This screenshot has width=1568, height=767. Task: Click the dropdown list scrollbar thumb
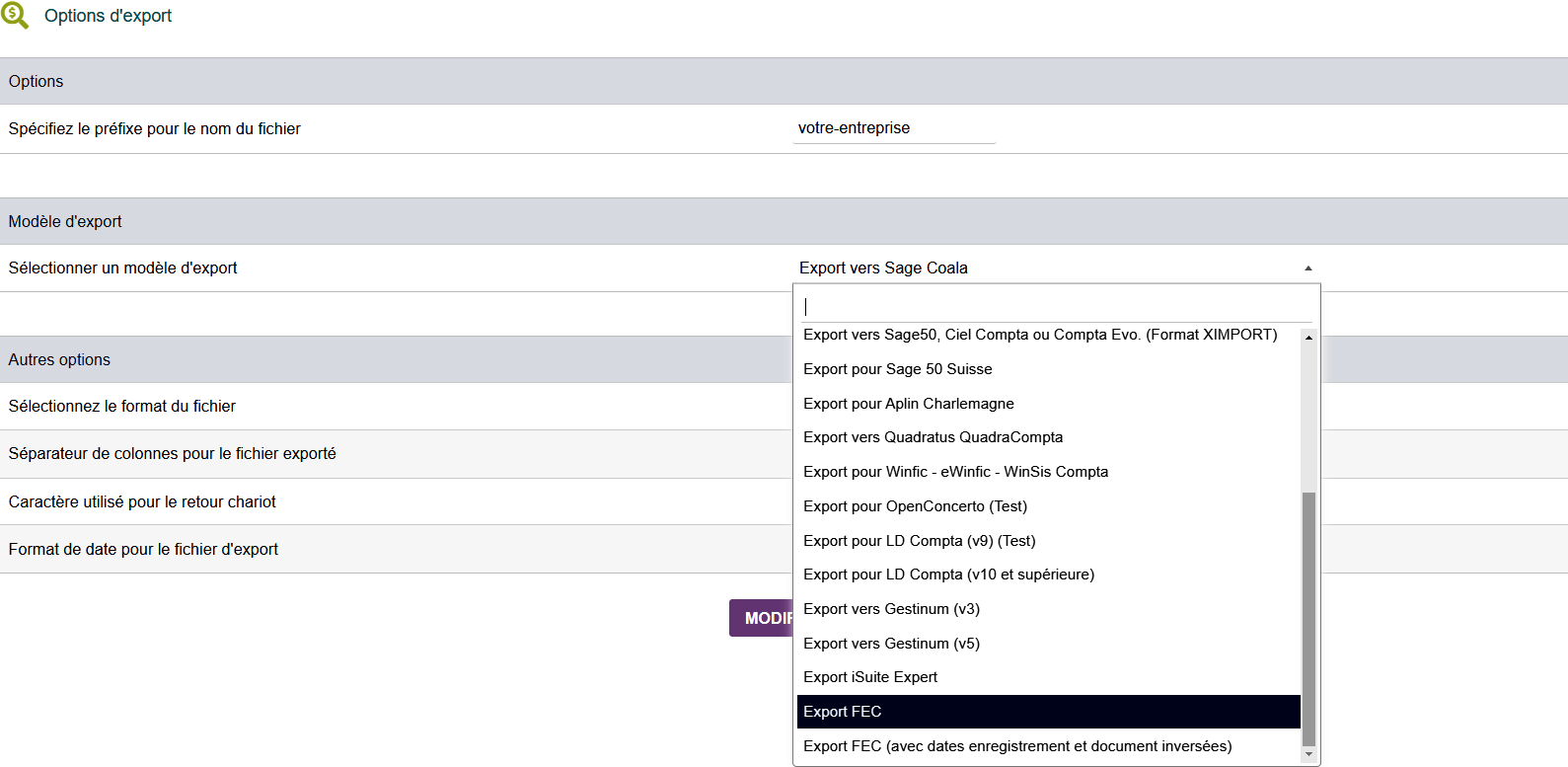[x=1308, y=619]
